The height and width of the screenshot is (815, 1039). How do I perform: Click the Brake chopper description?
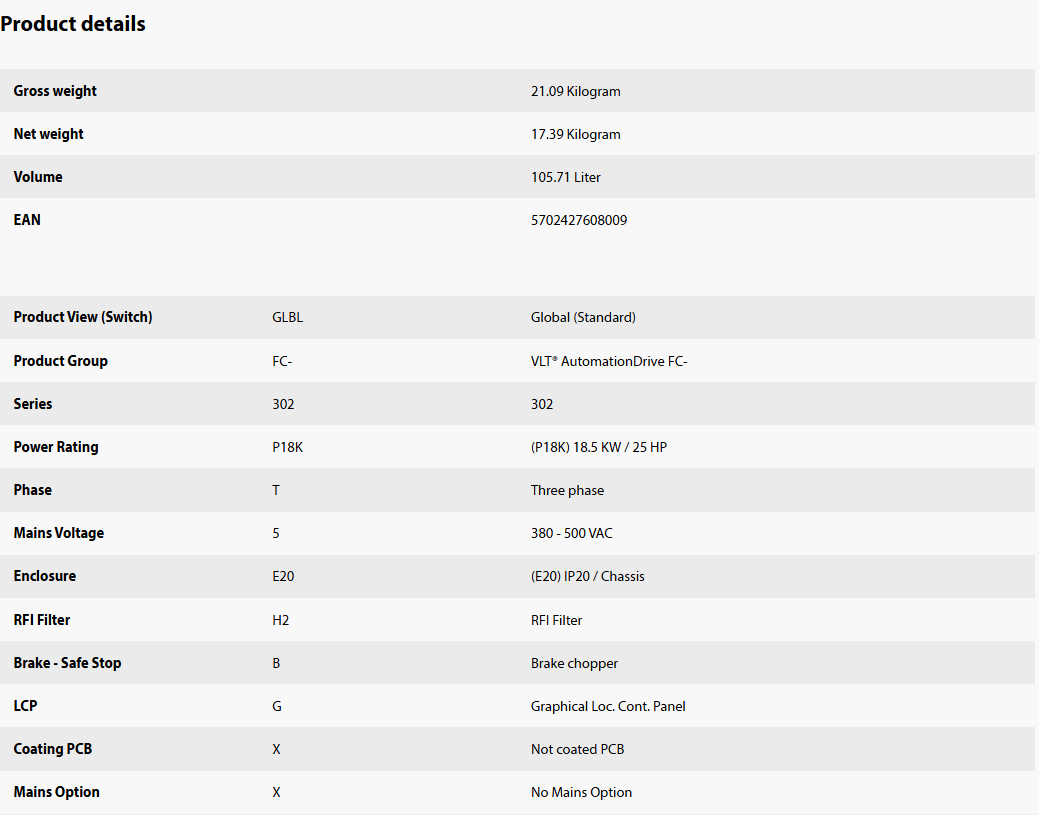tap(574, 663)
